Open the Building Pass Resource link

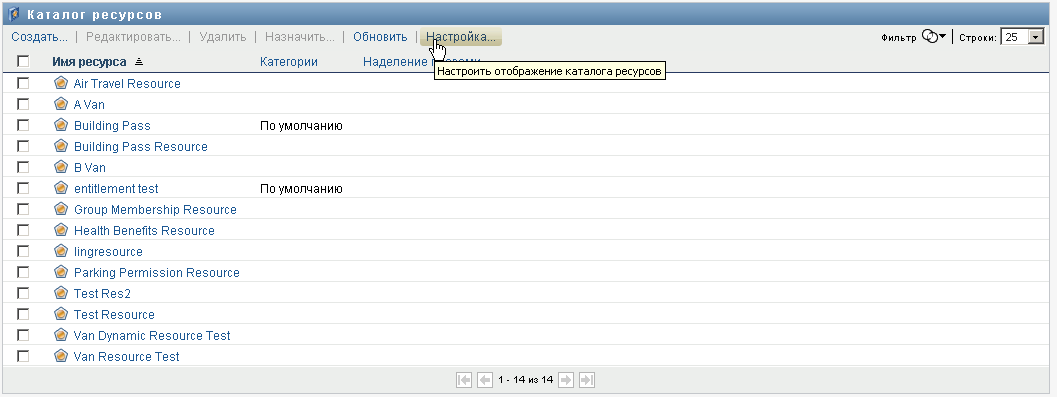point(140,146)
